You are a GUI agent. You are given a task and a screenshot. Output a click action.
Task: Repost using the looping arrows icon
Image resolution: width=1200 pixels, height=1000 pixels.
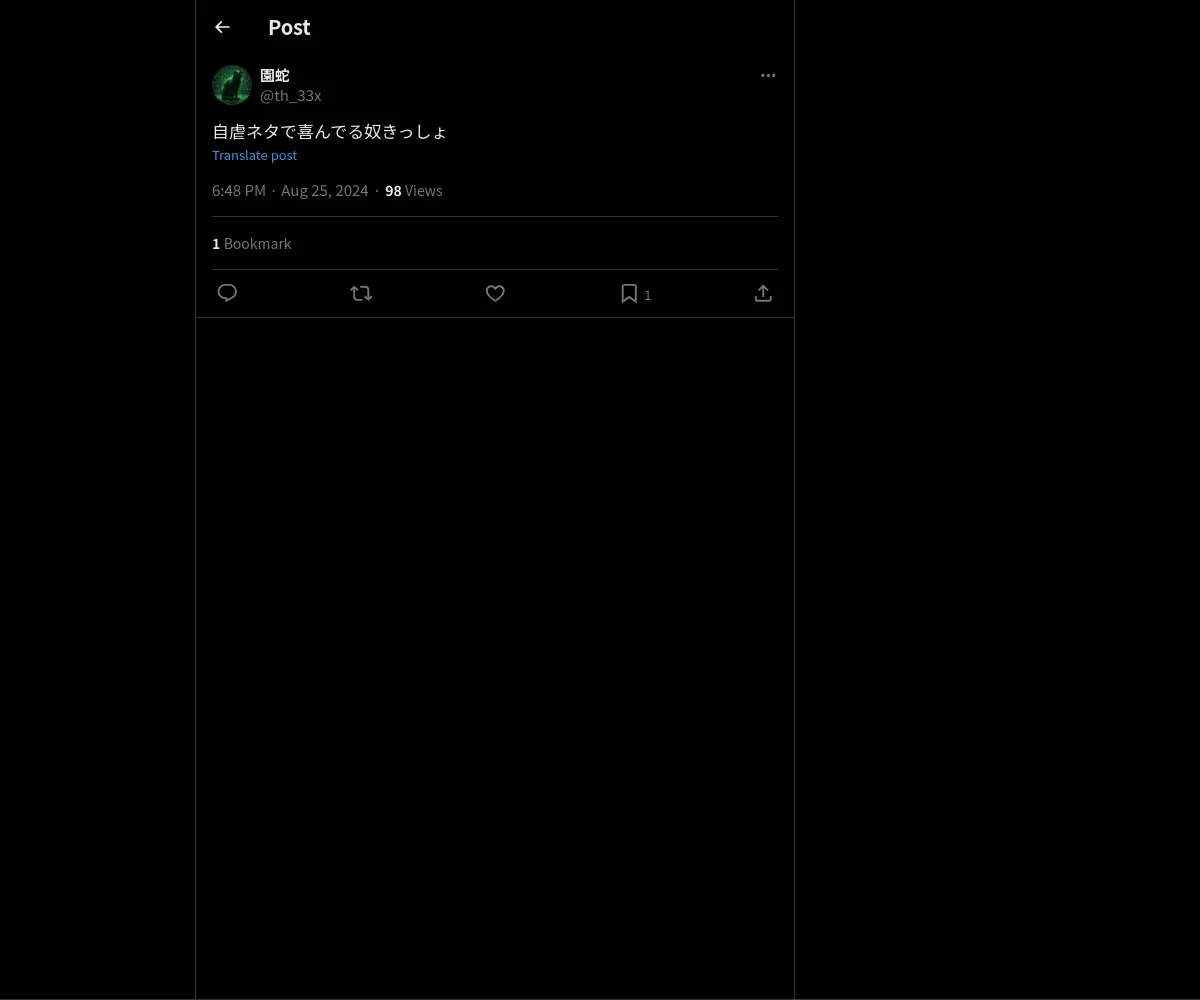[x=361, y=293]
